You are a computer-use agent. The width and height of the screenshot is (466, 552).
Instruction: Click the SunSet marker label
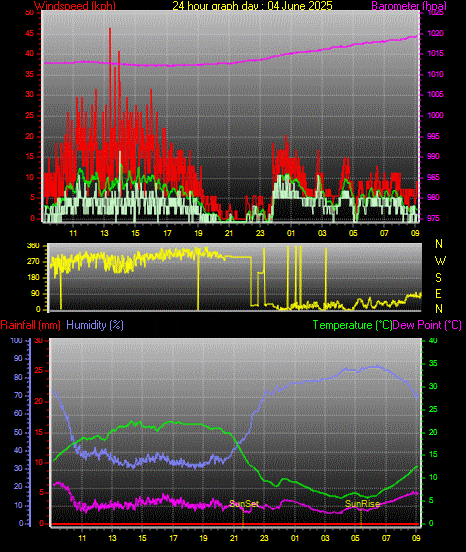click(x=244, y=504)
